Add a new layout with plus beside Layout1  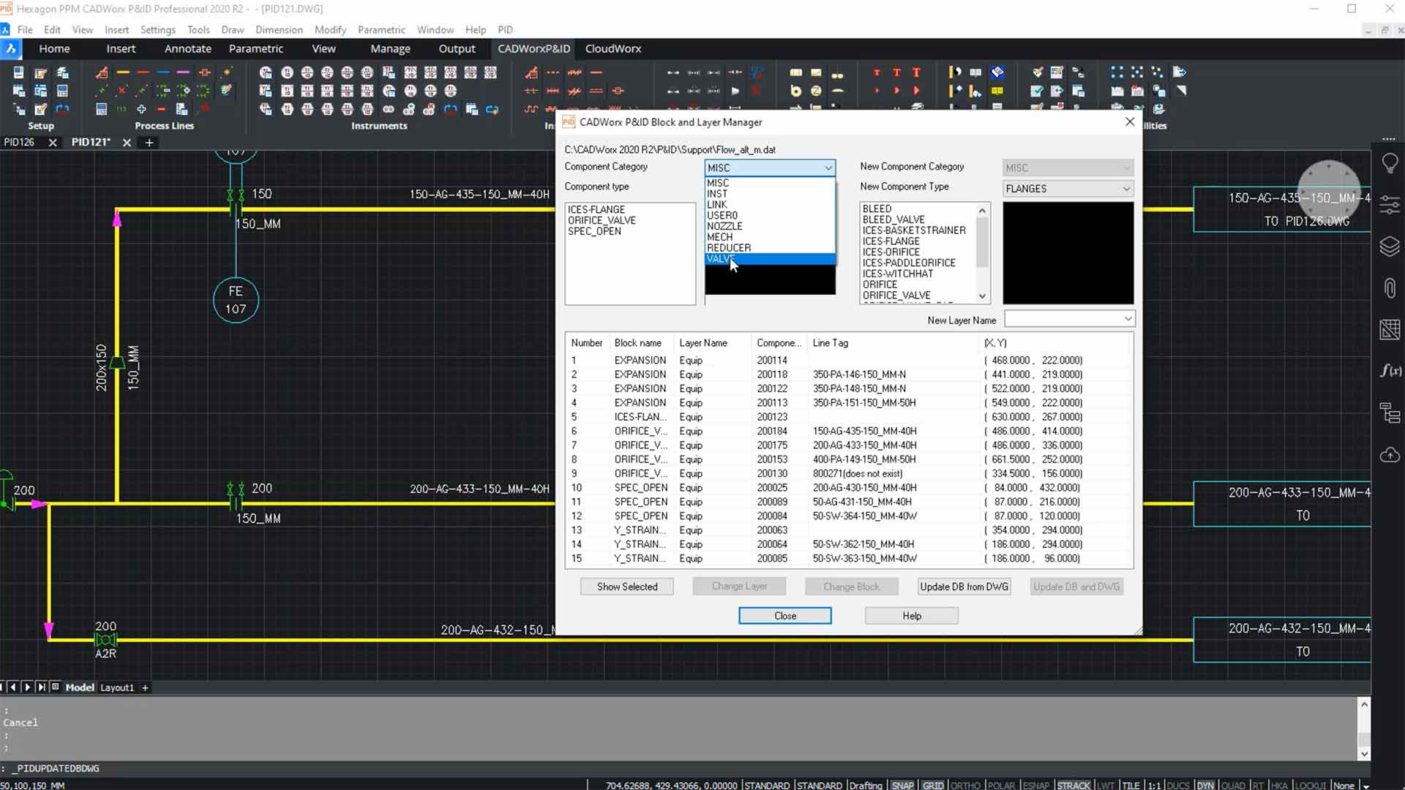[x=145, y=687]
